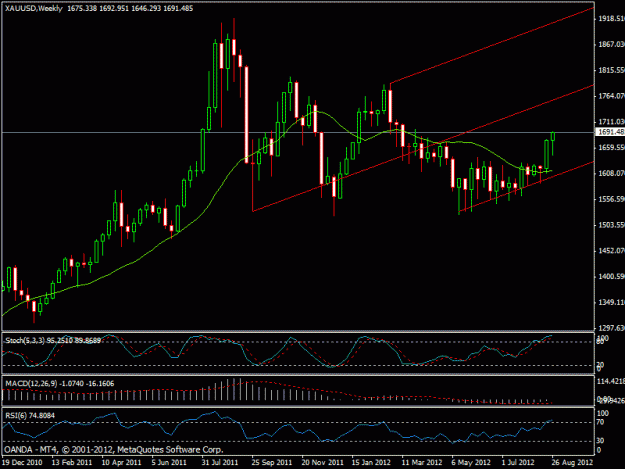625x469 pixels.
Task: Select the 6 May 2012 date label
Action: click(471, 462)
